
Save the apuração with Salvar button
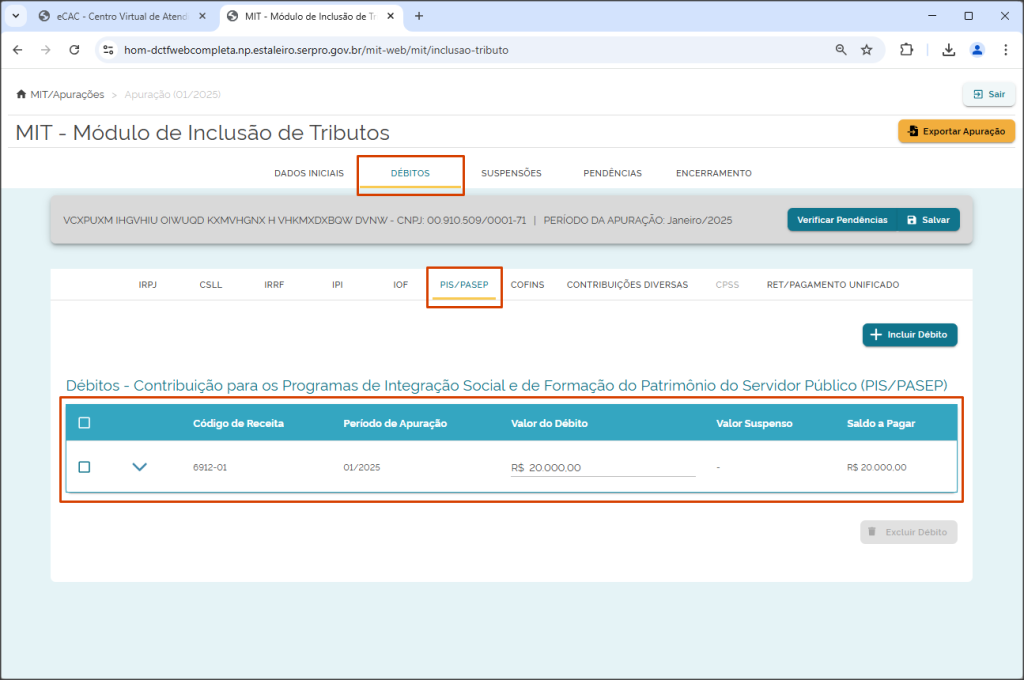(x=929, y=219)
